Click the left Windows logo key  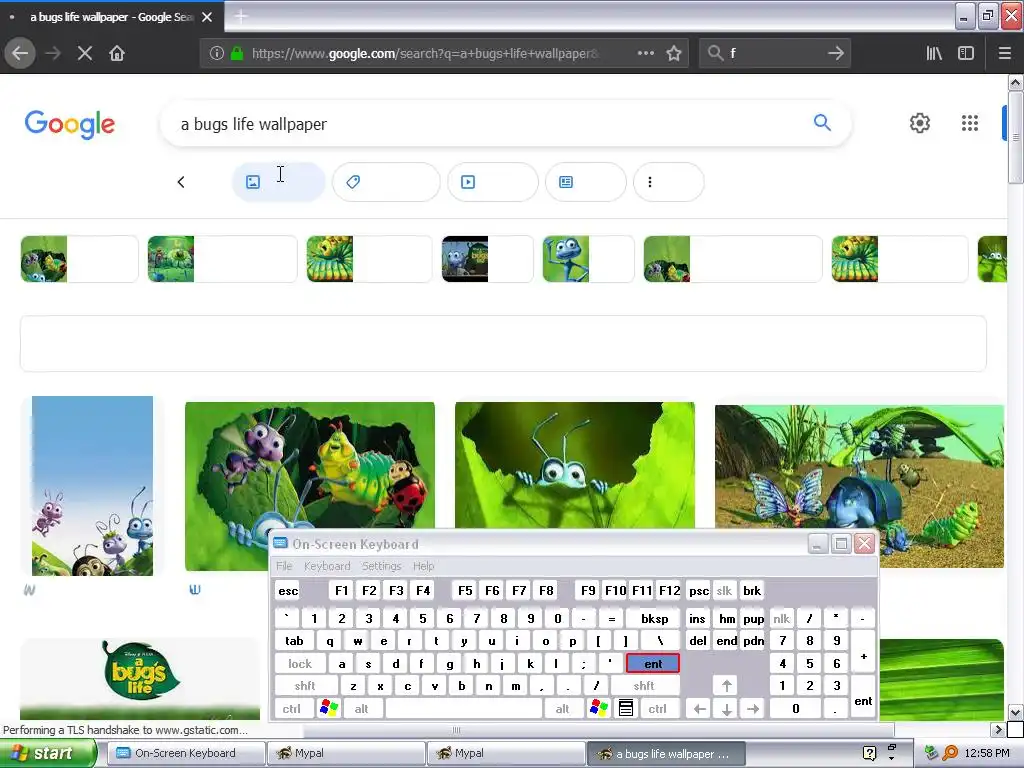[x=328, y=709]
